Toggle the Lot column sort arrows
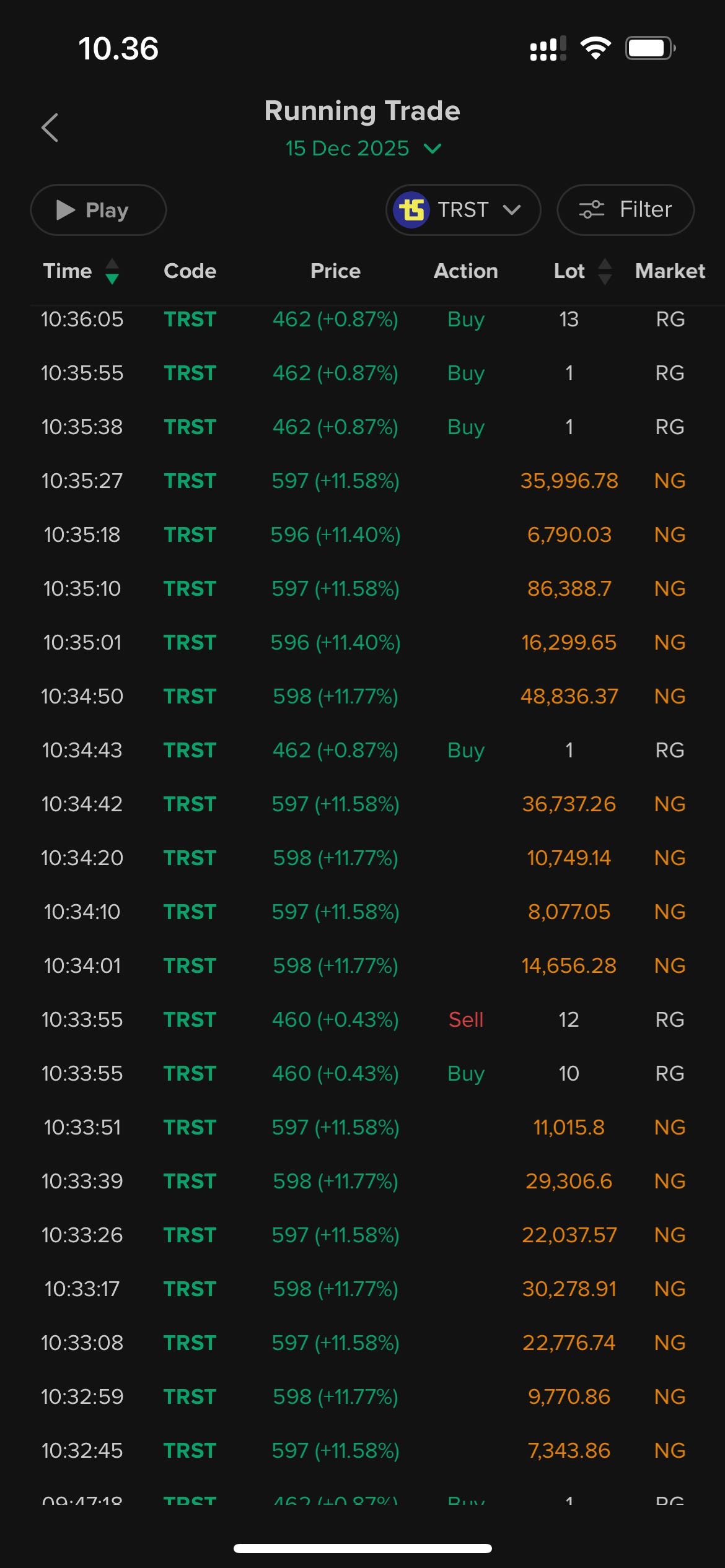The image size is (725, 1568). click(x=605, y=271)
